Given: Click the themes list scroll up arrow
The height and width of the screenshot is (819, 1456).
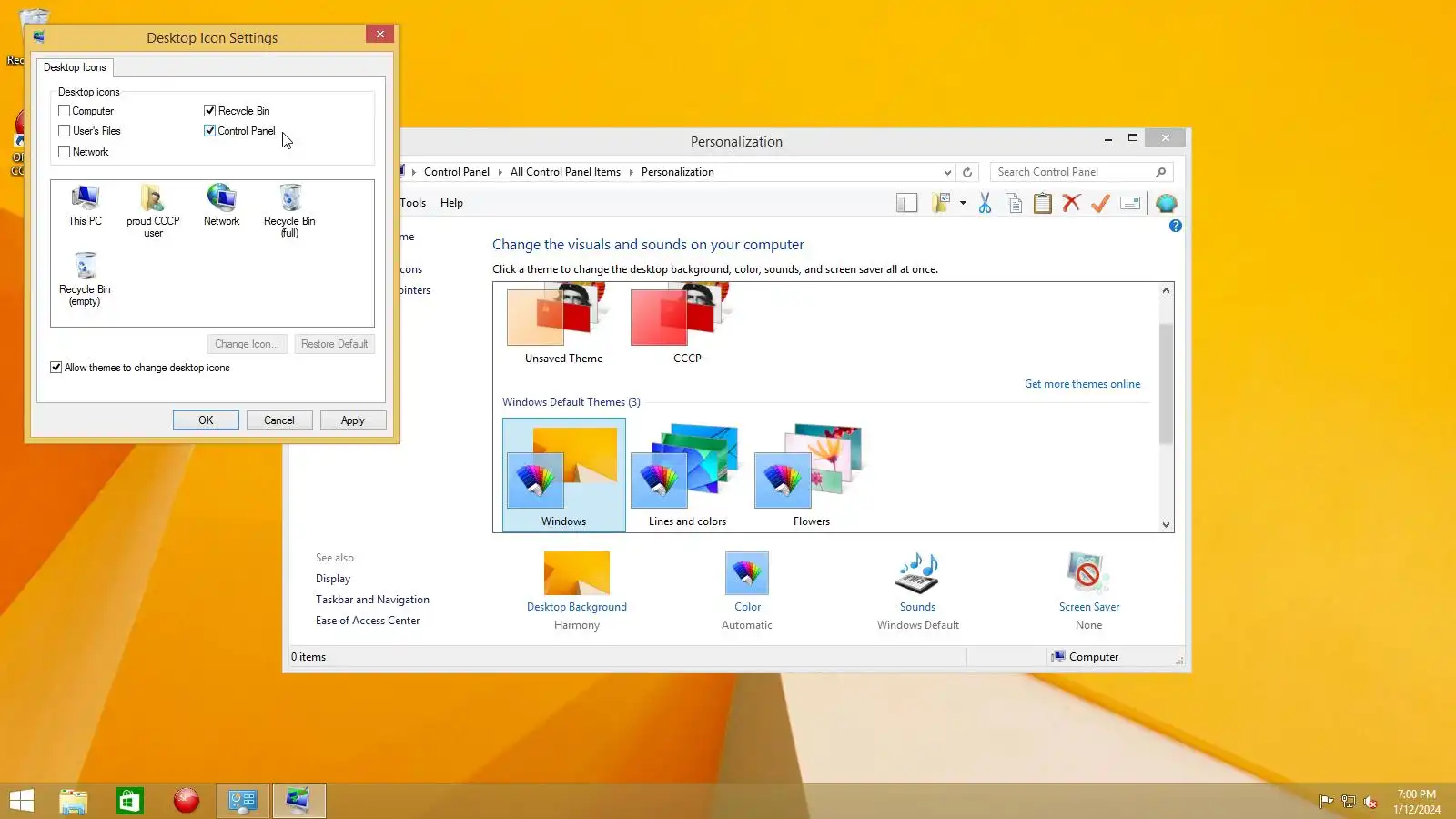Looking at the screenshot, I should (1166, 290).
